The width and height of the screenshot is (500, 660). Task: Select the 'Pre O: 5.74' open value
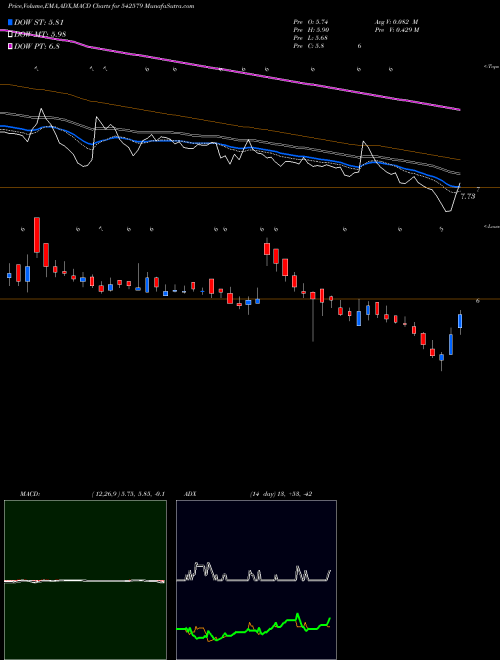(311, 21)
